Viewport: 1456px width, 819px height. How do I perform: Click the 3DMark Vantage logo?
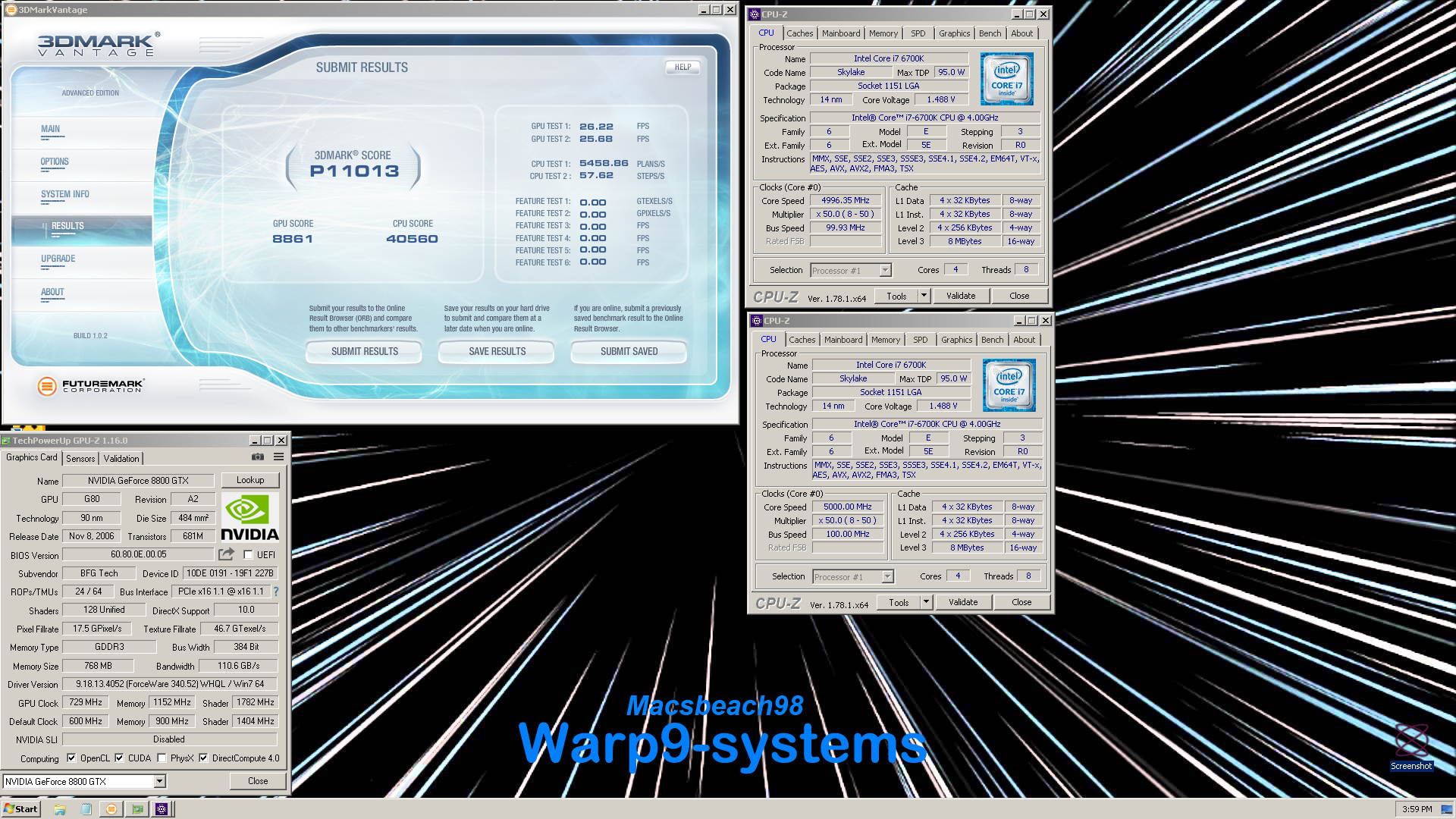[x=99, y=45]
